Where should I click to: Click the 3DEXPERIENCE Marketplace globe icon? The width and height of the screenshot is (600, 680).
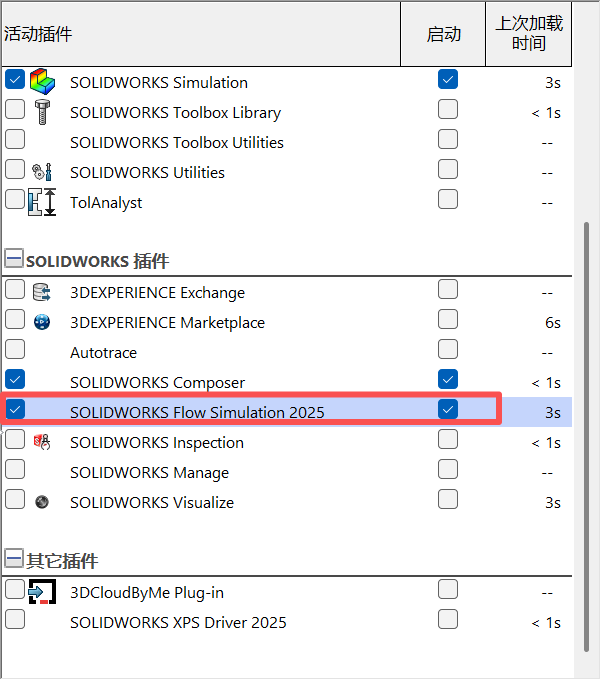tap(42, 322)
